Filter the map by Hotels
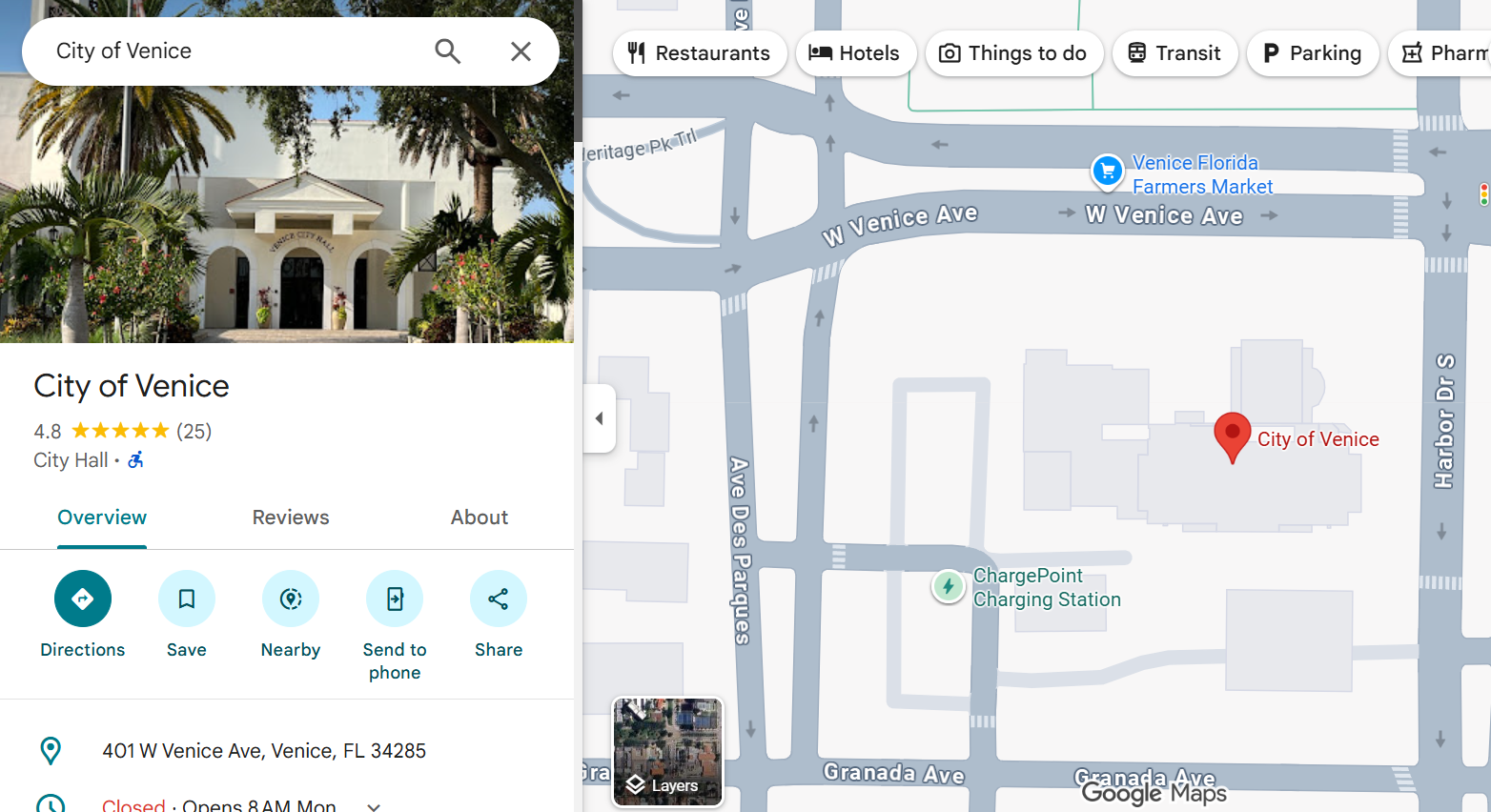This screenshot has width=1491, height=812. point(855,53)
